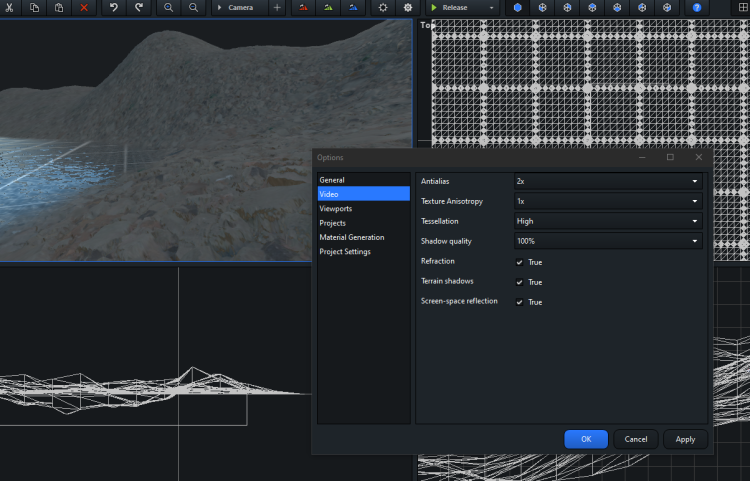Expand the Texture Anisotropy dropdown
This screenshot has height=481, width=750.
607,201
